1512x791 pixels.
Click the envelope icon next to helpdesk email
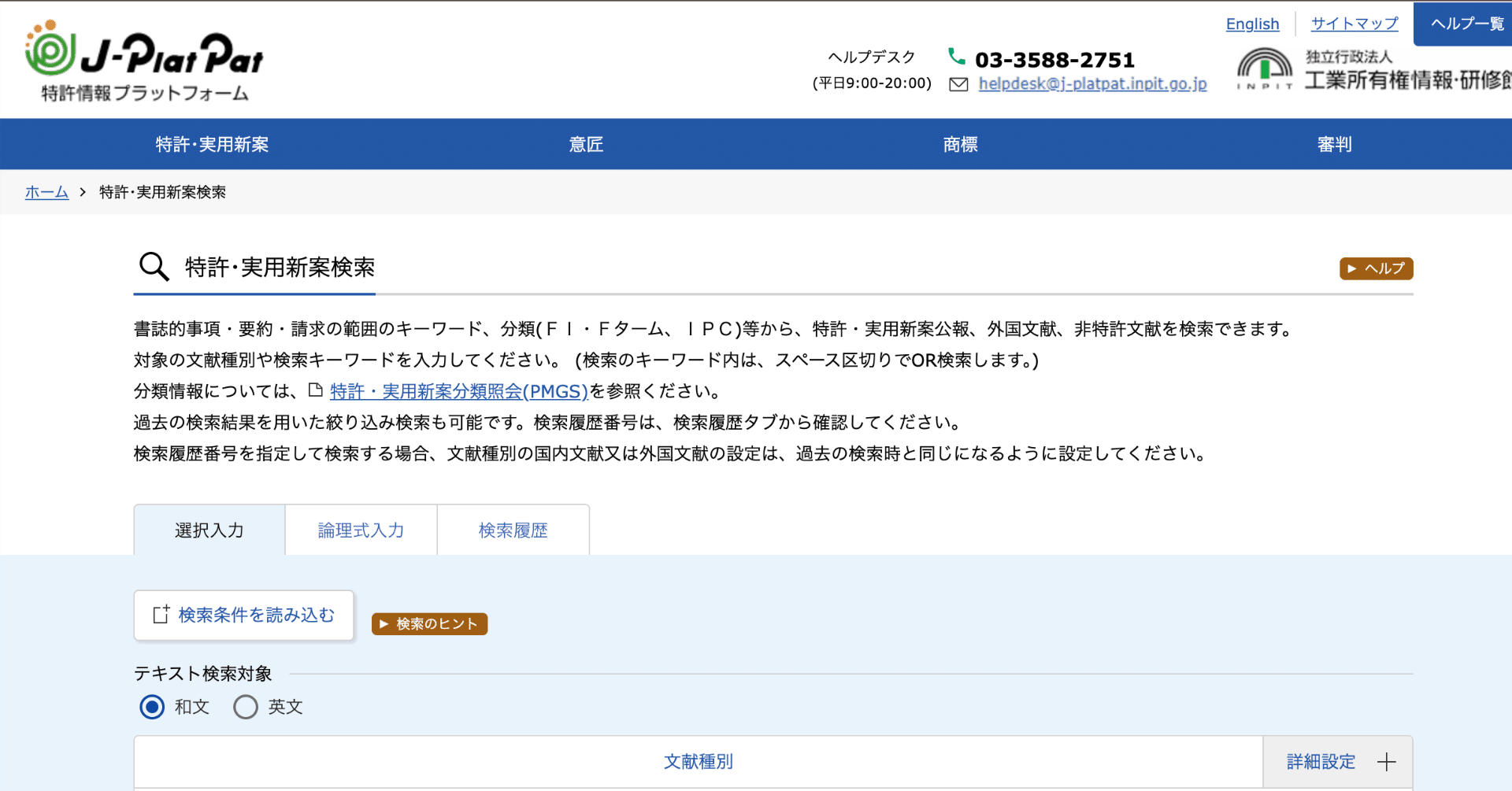click(958, 83)
